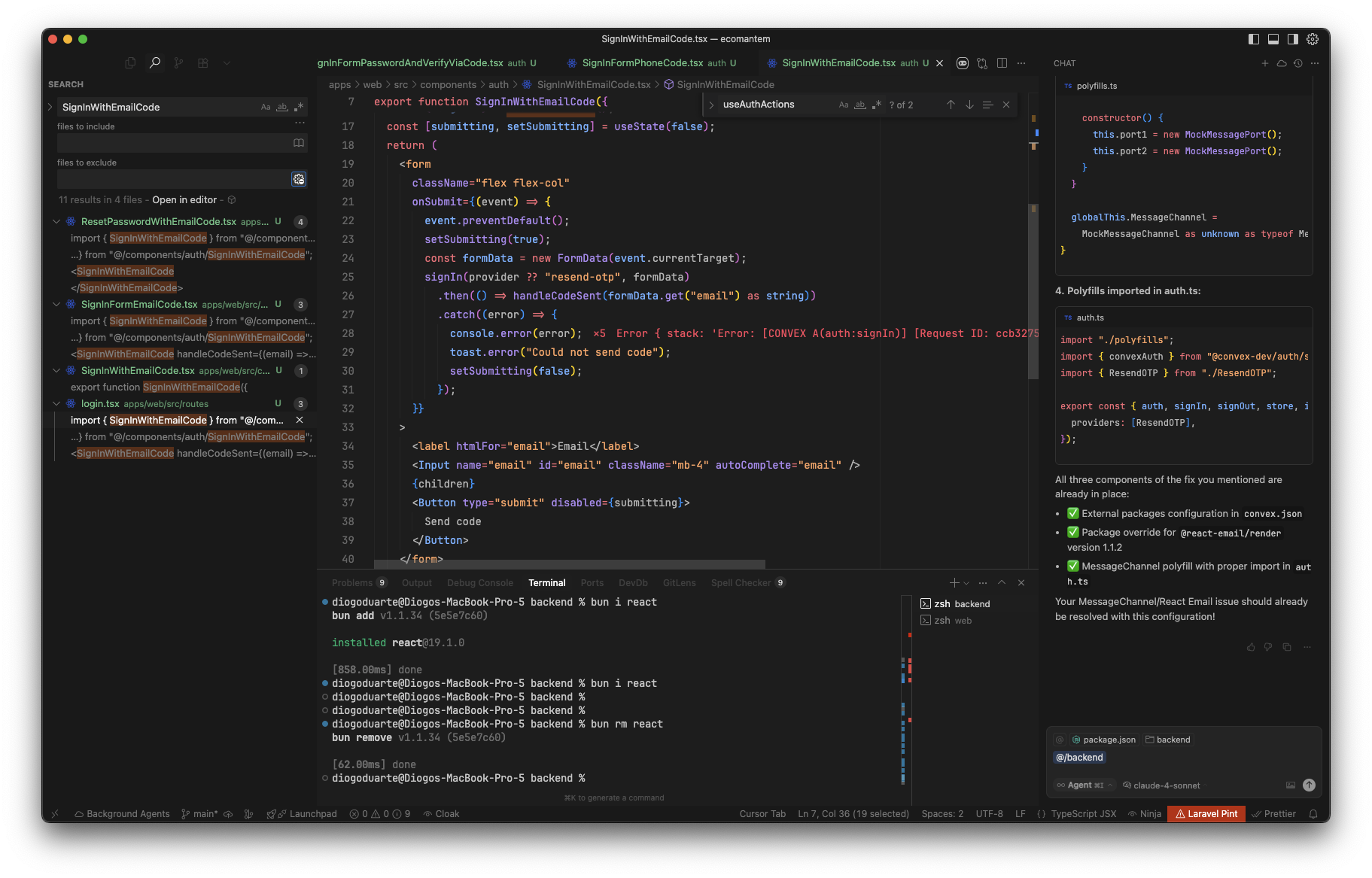Open settings gear in title bar

pos(1313,39)
